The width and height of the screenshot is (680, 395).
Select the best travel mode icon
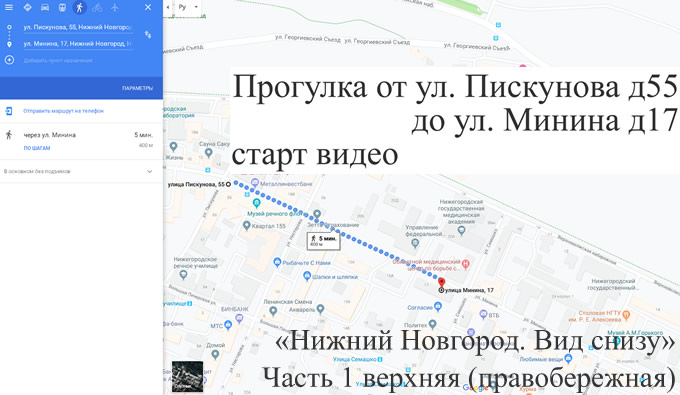click(x=27, y=7)
